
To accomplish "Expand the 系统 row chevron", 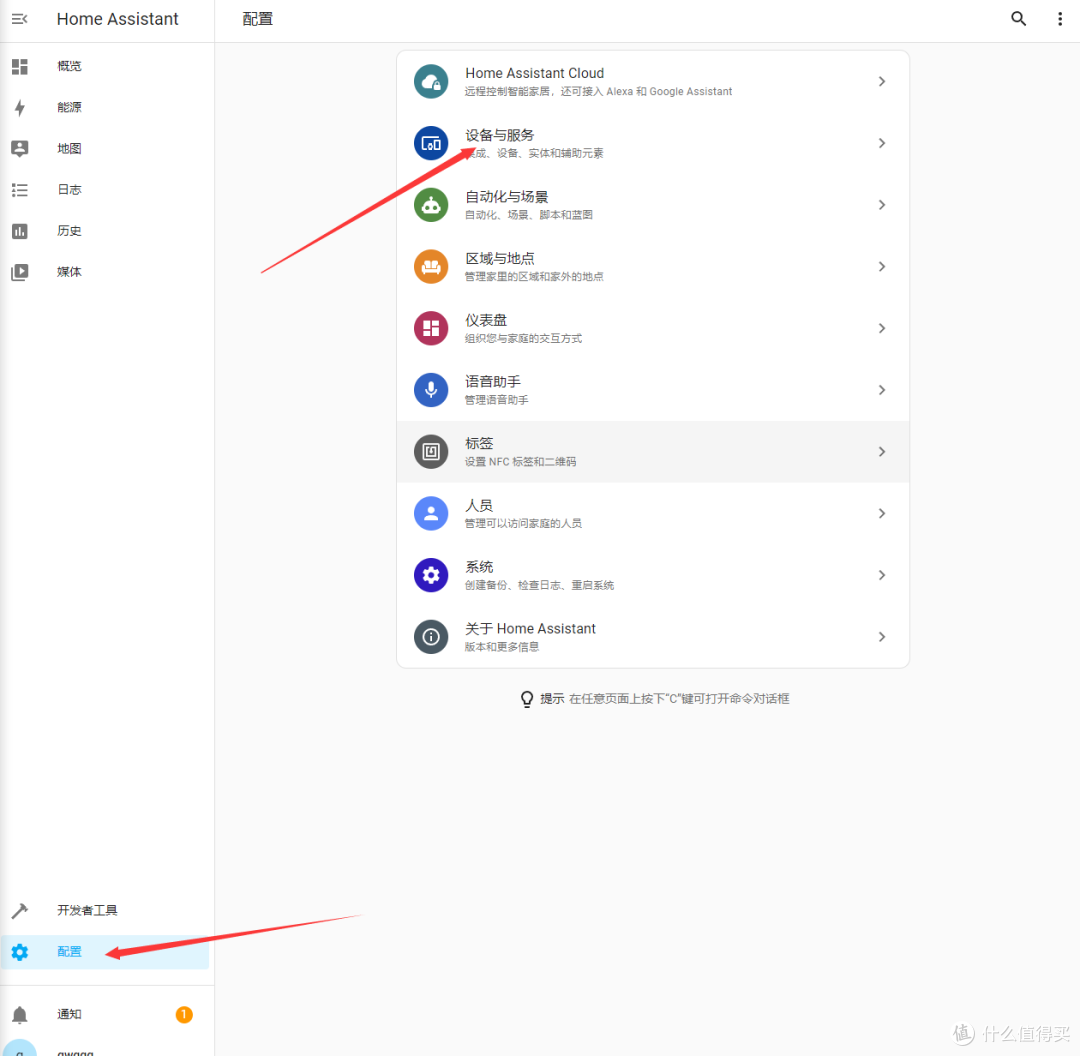I will click(x=882, y=575).
